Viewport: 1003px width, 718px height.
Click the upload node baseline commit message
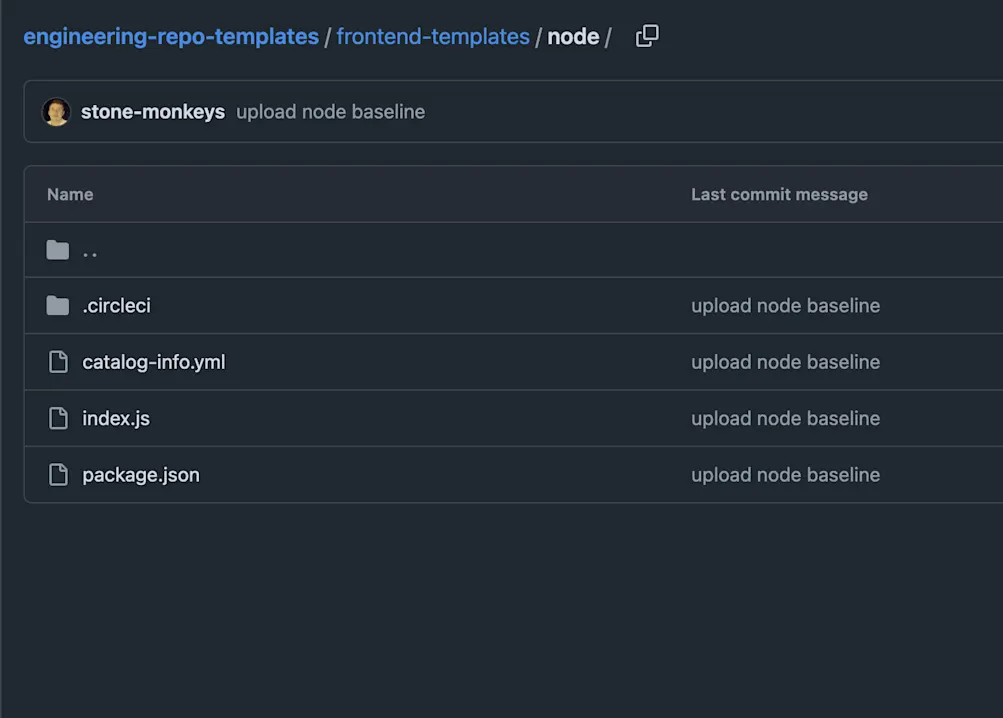tap(330, 112)
